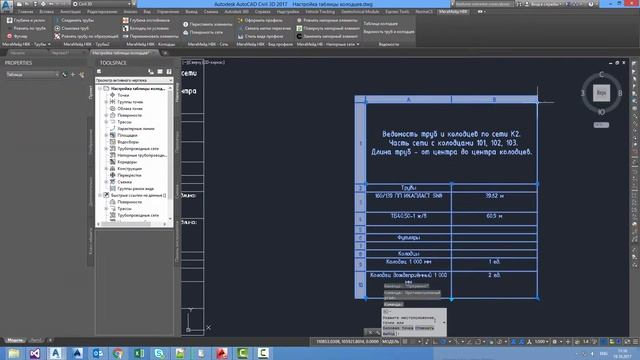Viewport: 640px width, 360px height.
Task: Click the command line settings wrench icon
Action: click(378, 332)
